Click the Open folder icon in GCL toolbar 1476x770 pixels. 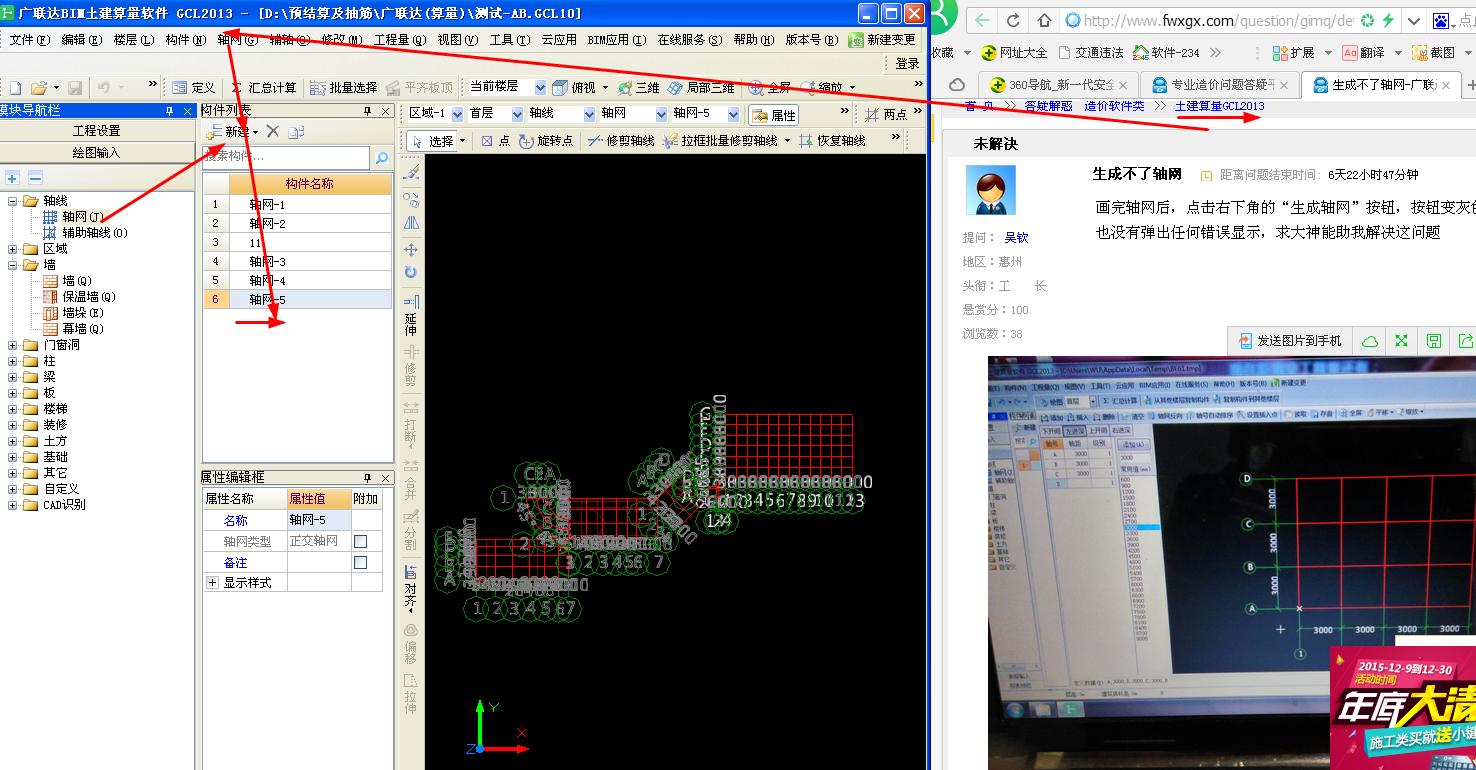(x=39, y=88)
